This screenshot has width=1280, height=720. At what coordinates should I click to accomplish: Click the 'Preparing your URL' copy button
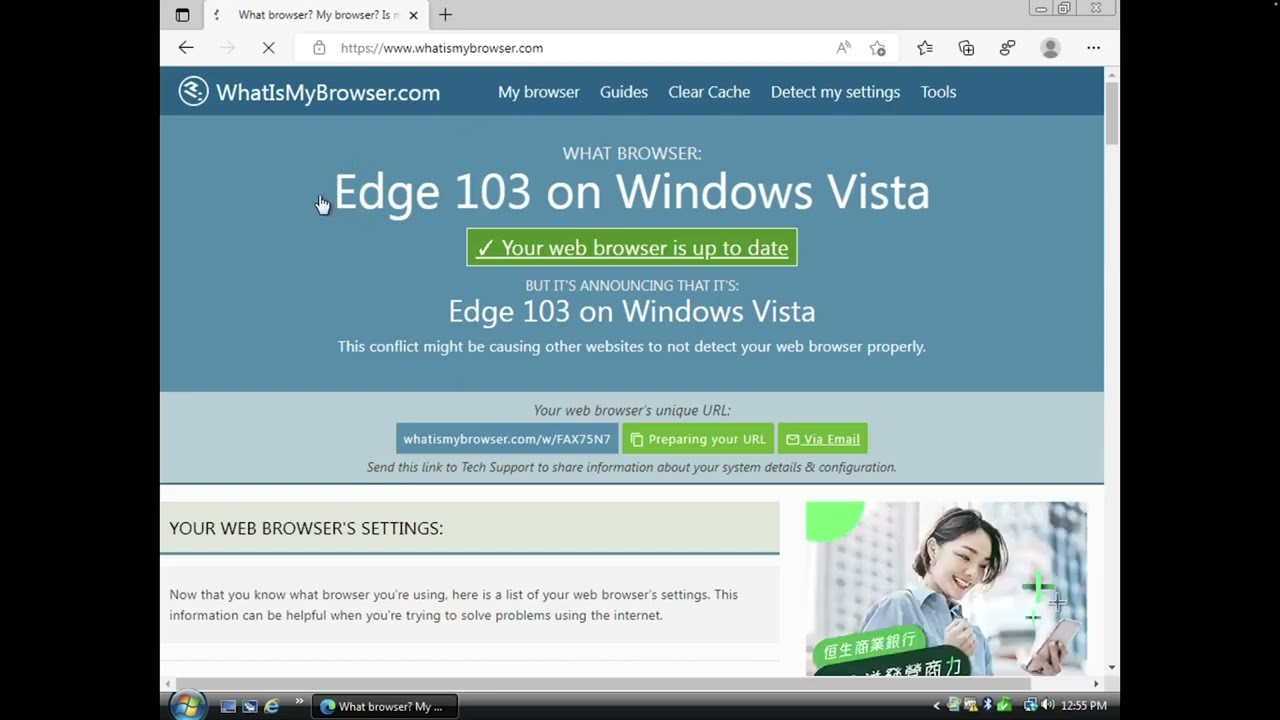698,439
